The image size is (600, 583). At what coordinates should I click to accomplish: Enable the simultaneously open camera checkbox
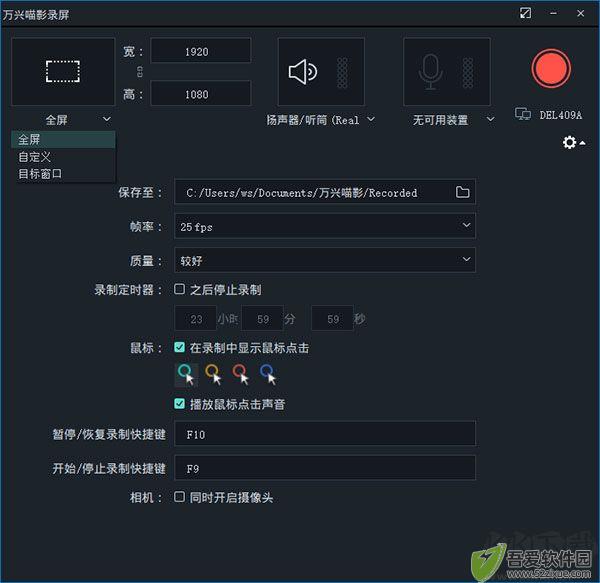(x=179, y=497)
